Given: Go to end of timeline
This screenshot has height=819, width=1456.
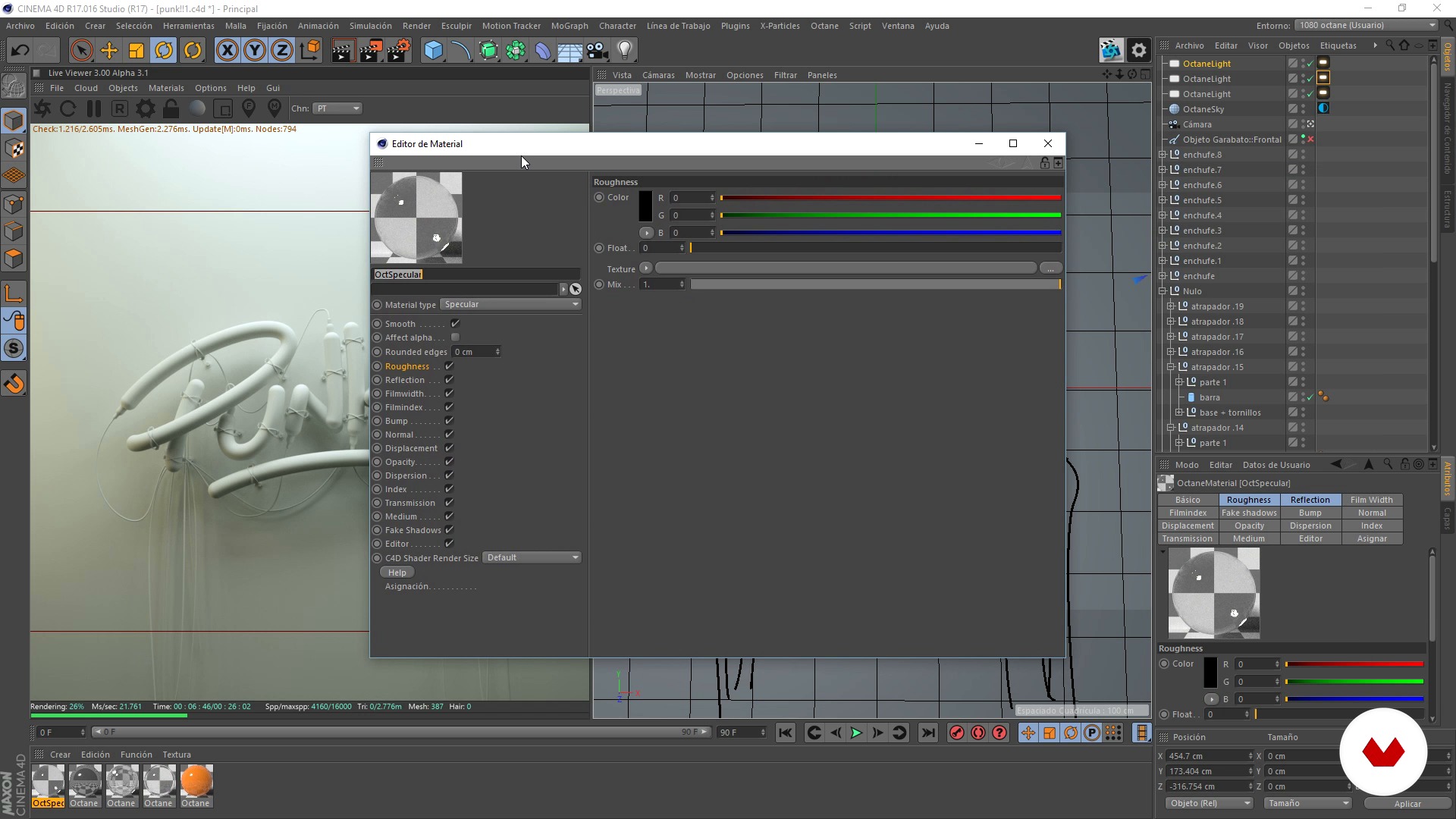Looking at the screenshot, I should [x=928, y=733].
